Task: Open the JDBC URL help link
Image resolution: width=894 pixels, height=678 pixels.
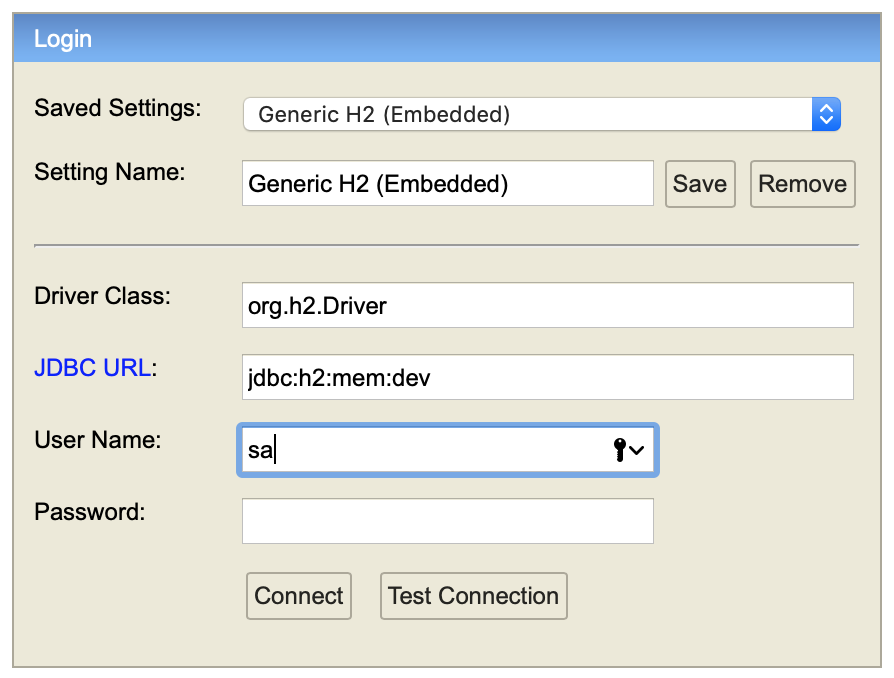Action: point(93,368)
